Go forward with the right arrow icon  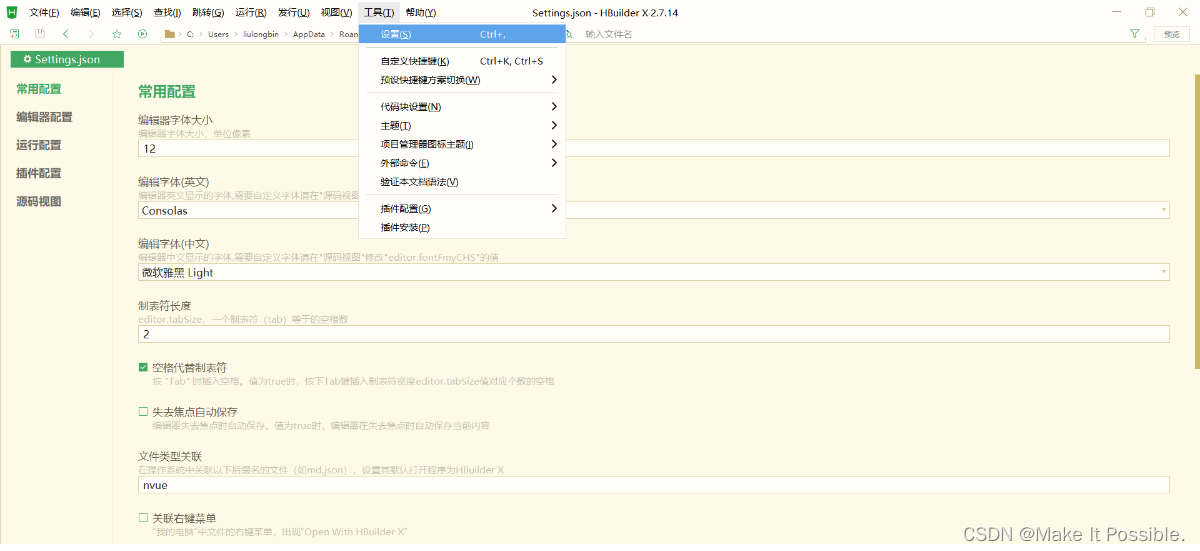pyautogui.click(x=91, y=34)
